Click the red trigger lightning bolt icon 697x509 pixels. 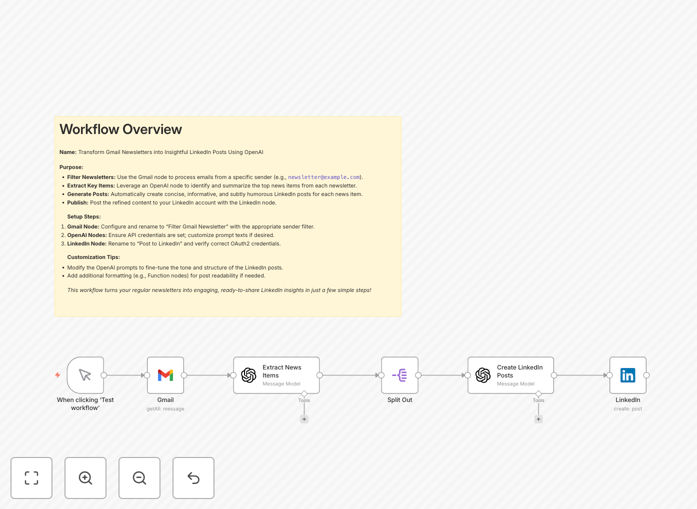coord(57,375)
